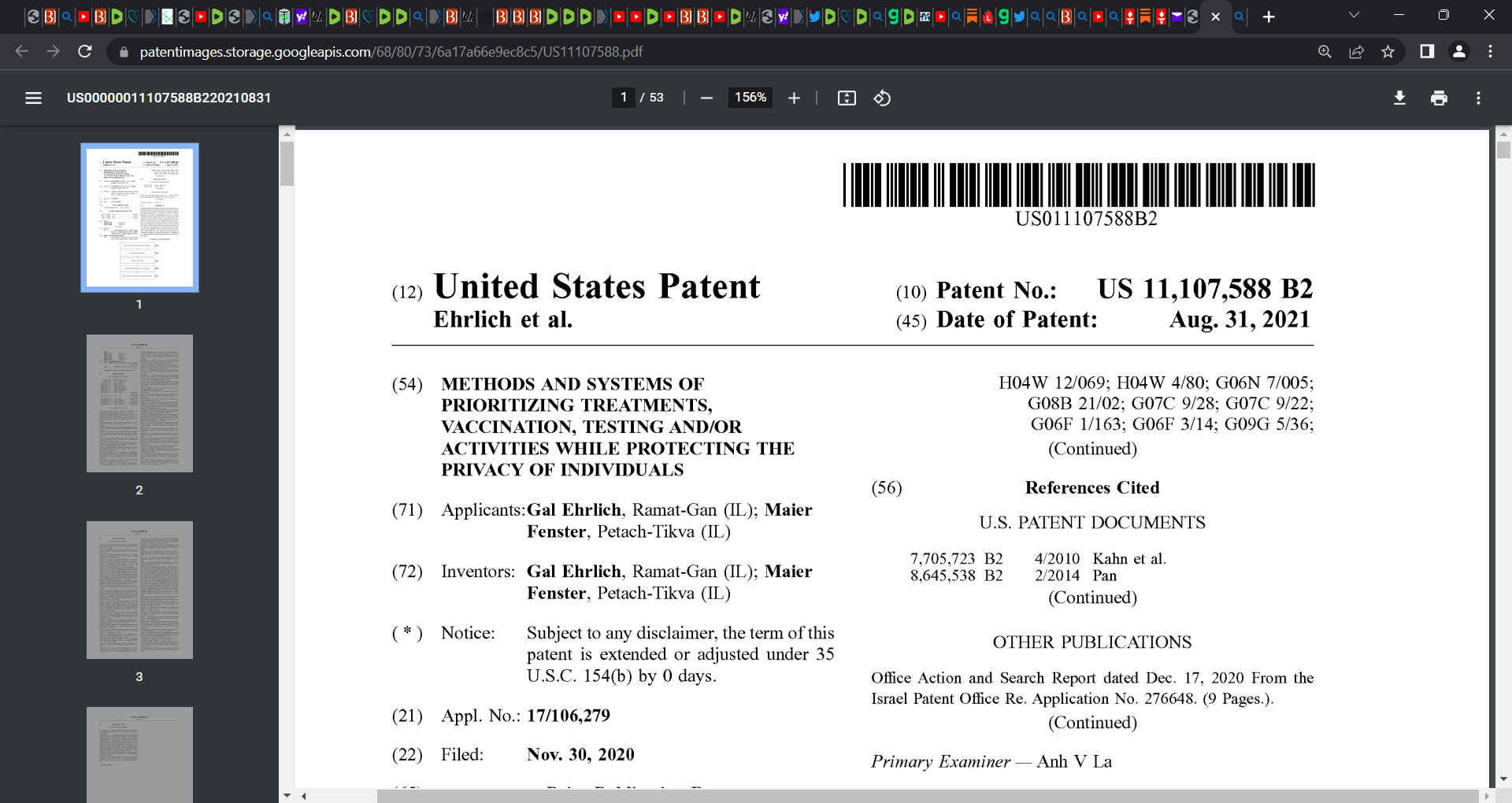This screenshot has width=1512, height=803.
Task: Select the page 2 thumbnail
Action: (139, 403)
